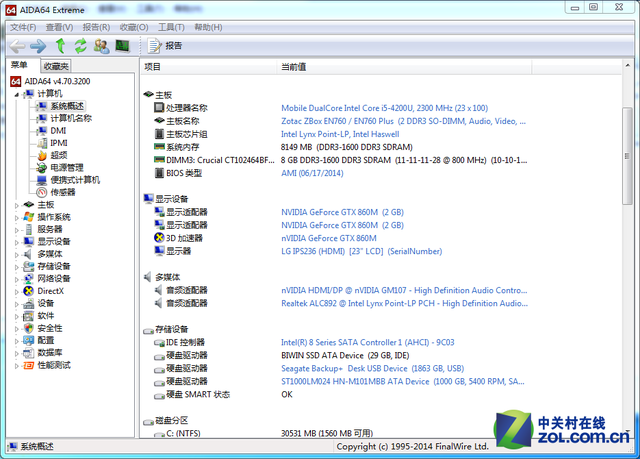
Task: Open the Realtek ALC892 audio adapter link
Action: click(x=404, y=303)
